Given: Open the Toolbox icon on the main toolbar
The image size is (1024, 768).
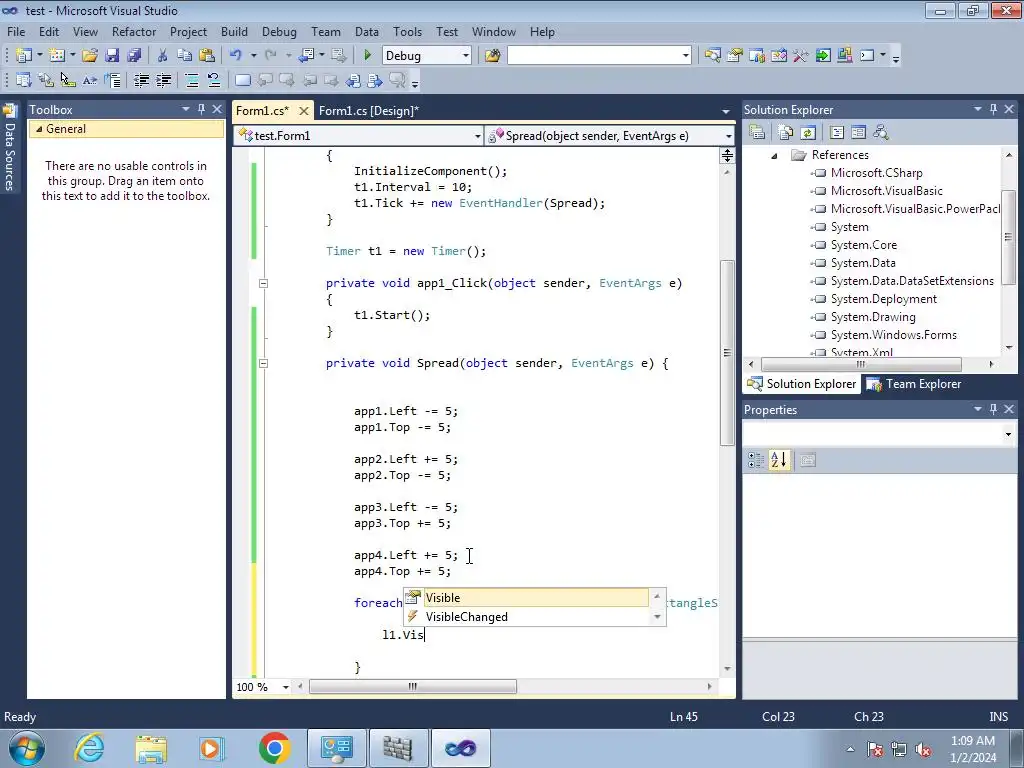Looking at the screenshot, I should pos(801,56).
